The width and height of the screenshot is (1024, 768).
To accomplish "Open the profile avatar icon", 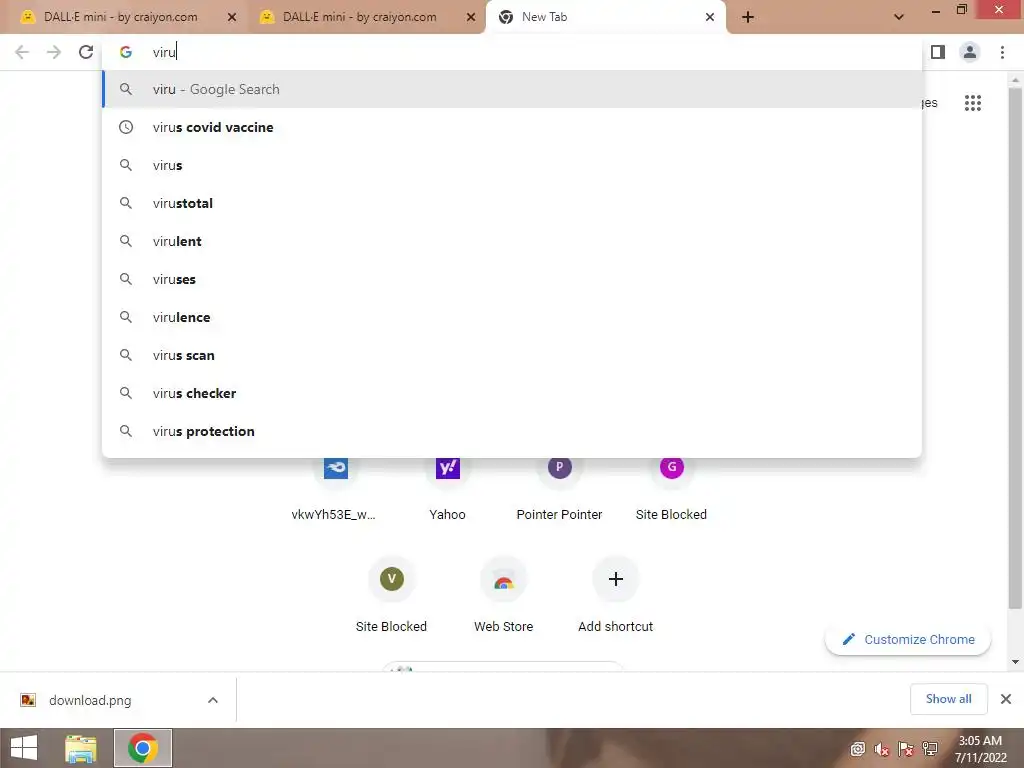I will 970,52.
